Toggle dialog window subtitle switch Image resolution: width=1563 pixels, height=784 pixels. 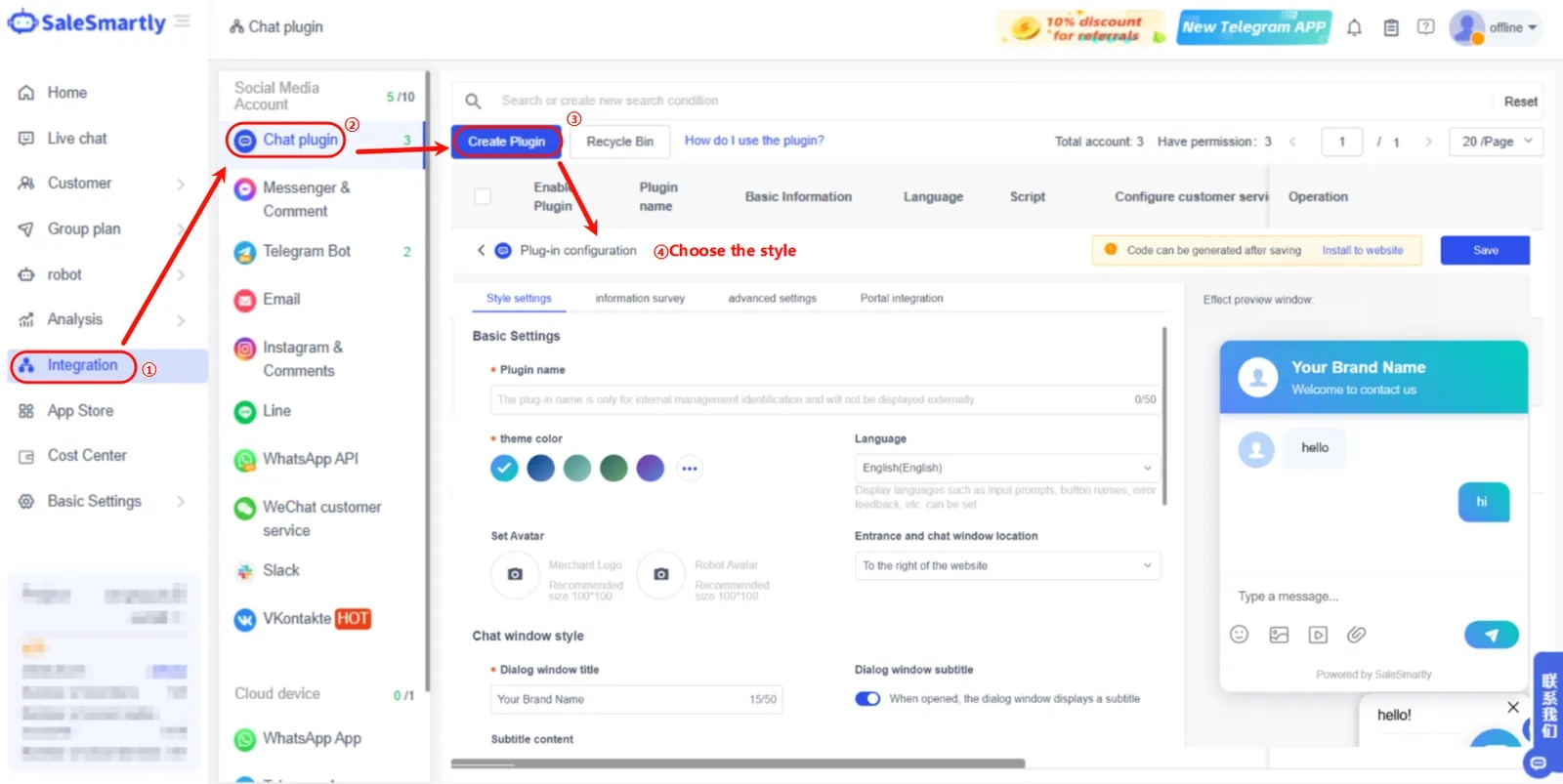point(867,699)
